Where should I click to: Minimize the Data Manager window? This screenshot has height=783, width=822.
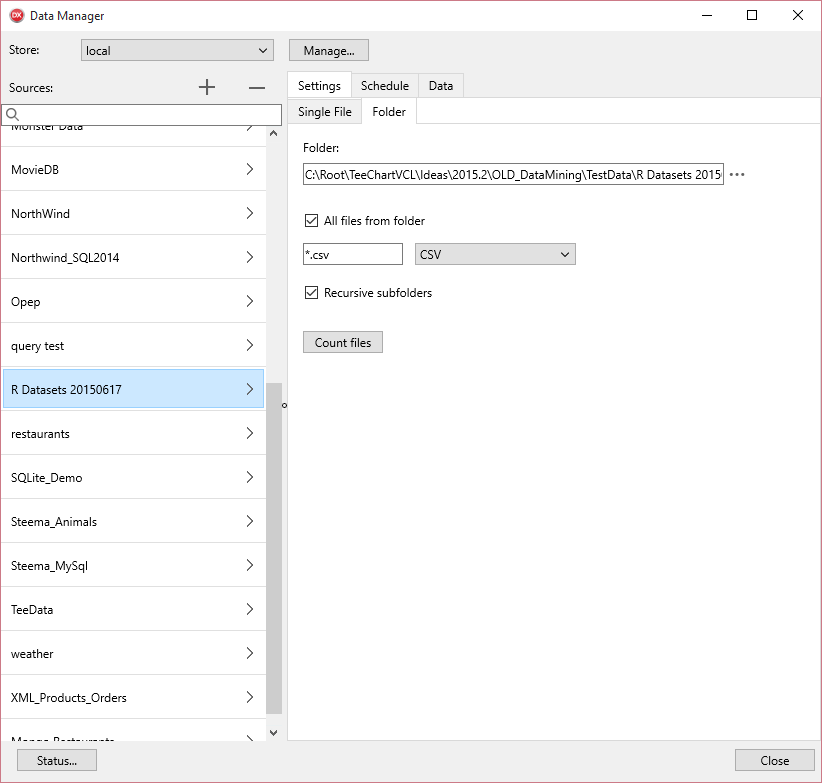707,15
